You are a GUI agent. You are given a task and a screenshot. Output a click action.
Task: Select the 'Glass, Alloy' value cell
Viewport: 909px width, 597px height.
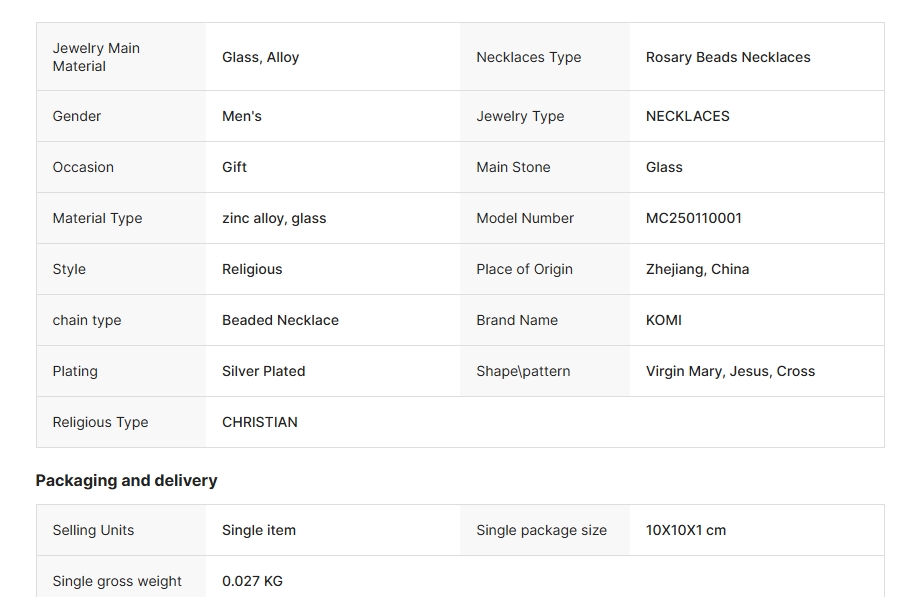260,57
